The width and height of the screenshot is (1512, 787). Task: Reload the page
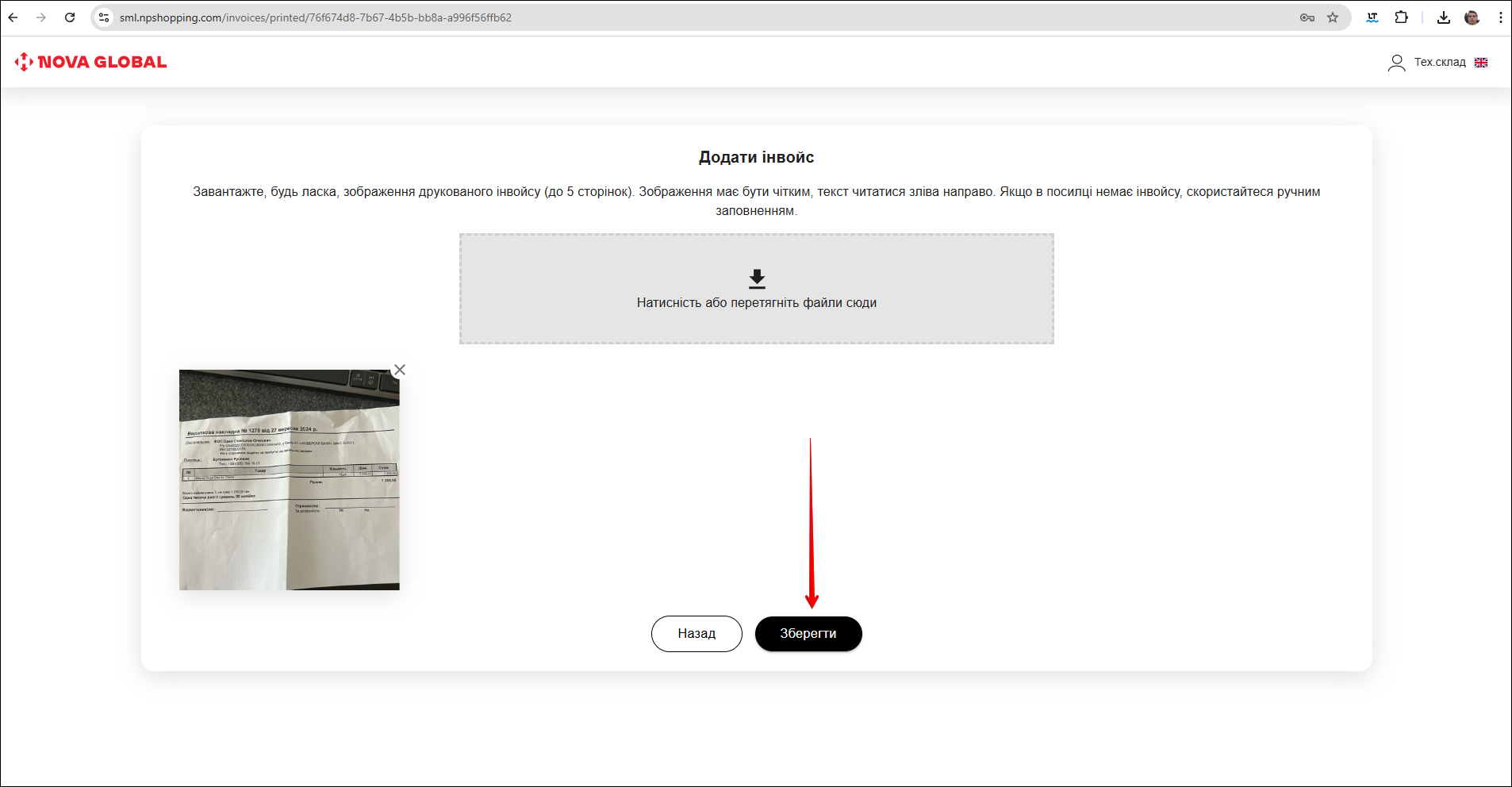tap(70, 17)
